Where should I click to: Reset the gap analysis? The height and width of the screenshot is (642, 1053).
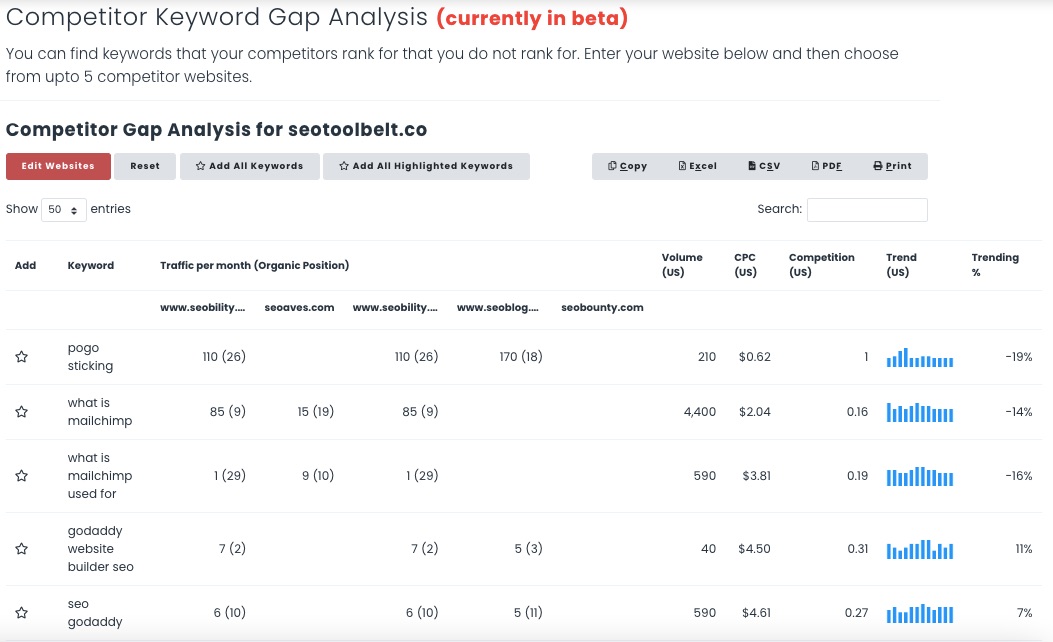(145, 166)
